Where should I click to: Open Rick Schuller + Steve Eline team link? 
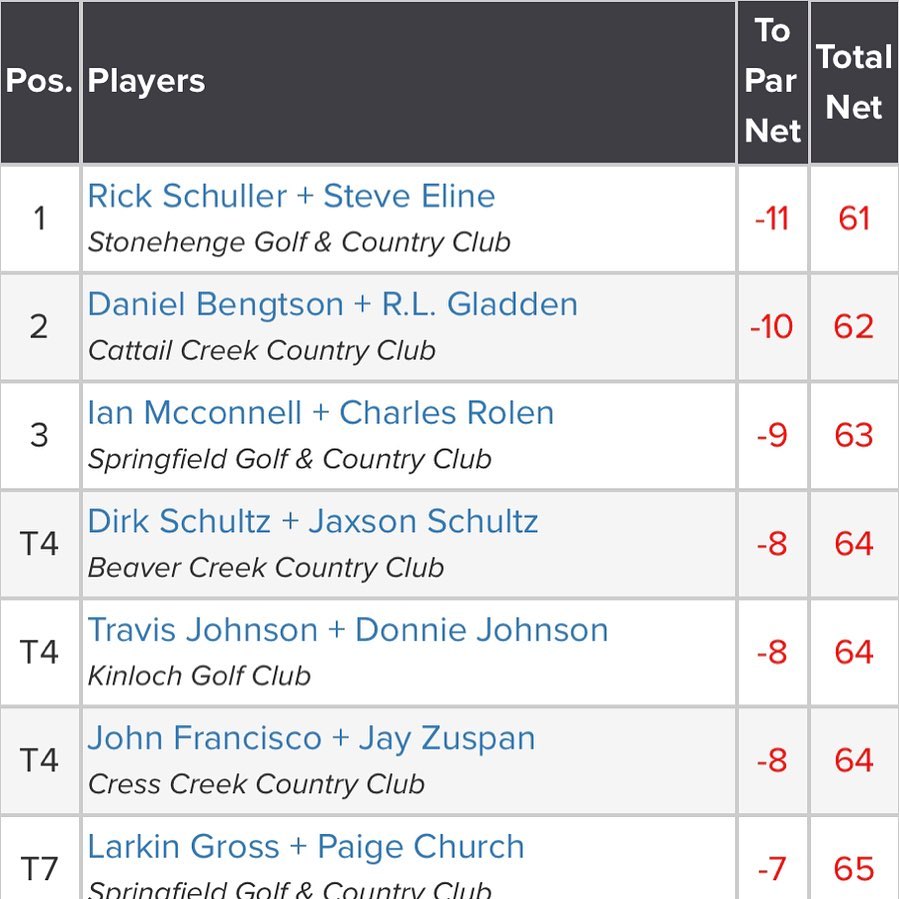tap(291, 196)
